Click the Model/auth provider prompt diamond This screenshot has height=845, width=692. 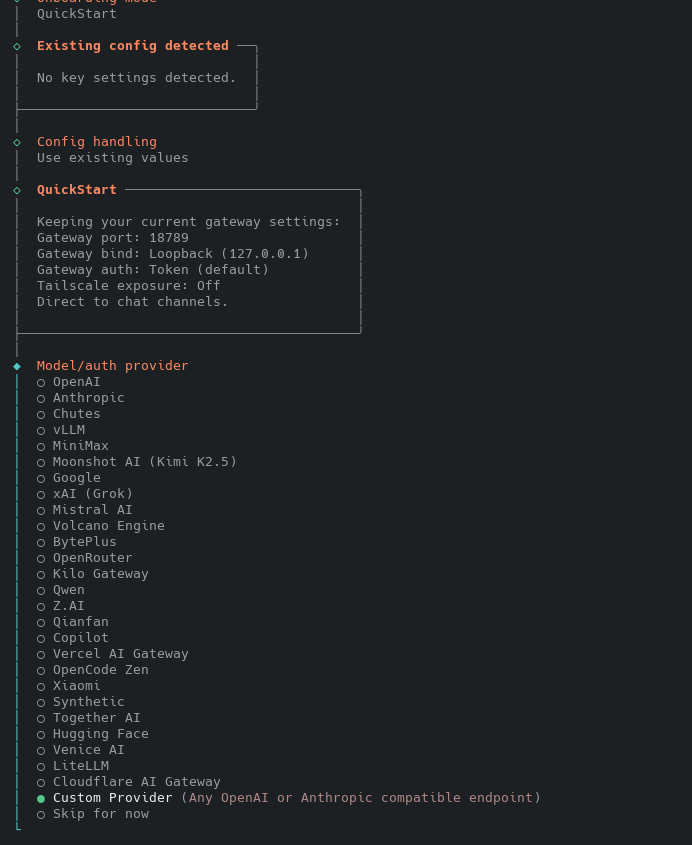pos(17,366)
